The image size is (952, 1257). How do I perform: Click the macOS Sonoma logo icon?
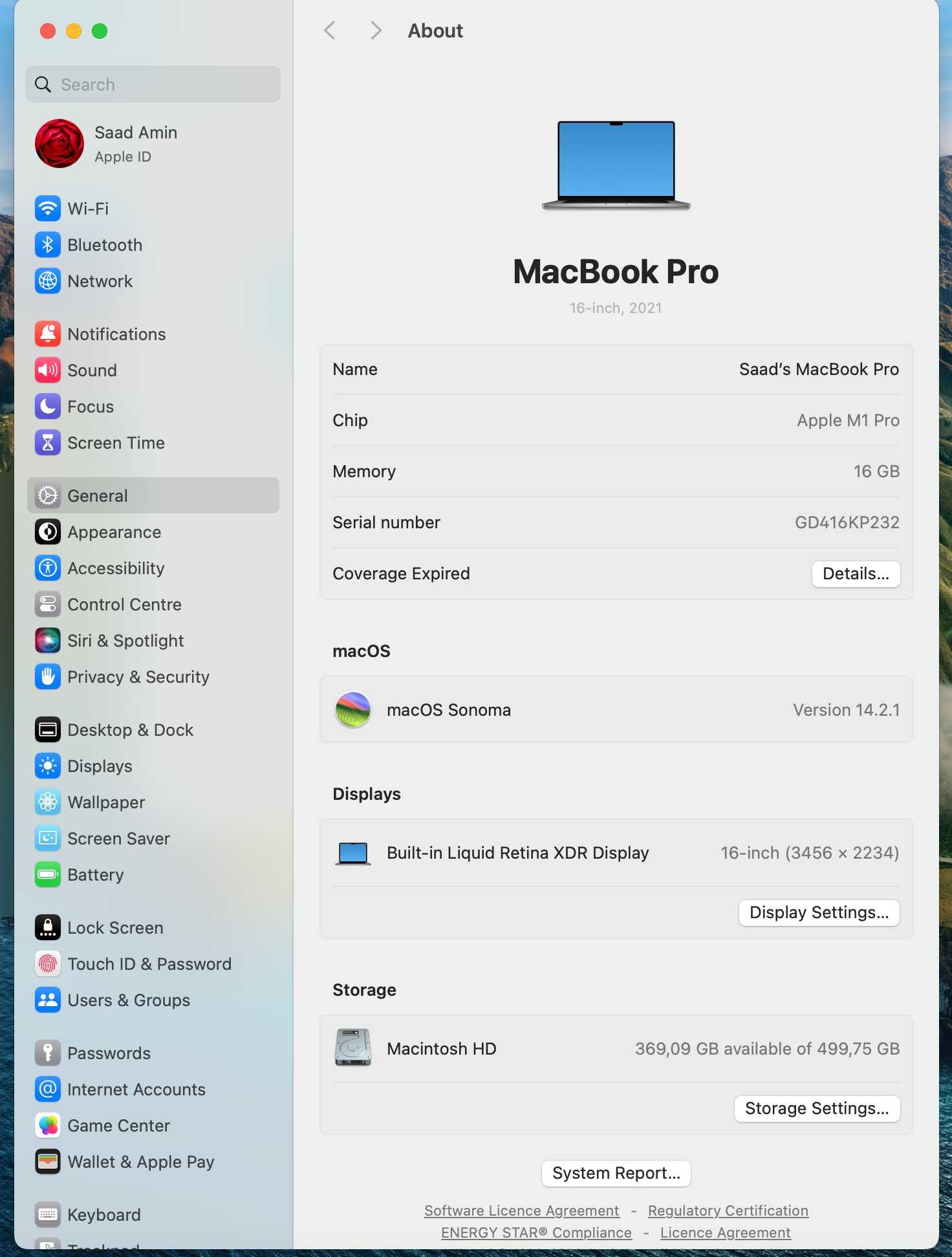click(x=353, y=710)
